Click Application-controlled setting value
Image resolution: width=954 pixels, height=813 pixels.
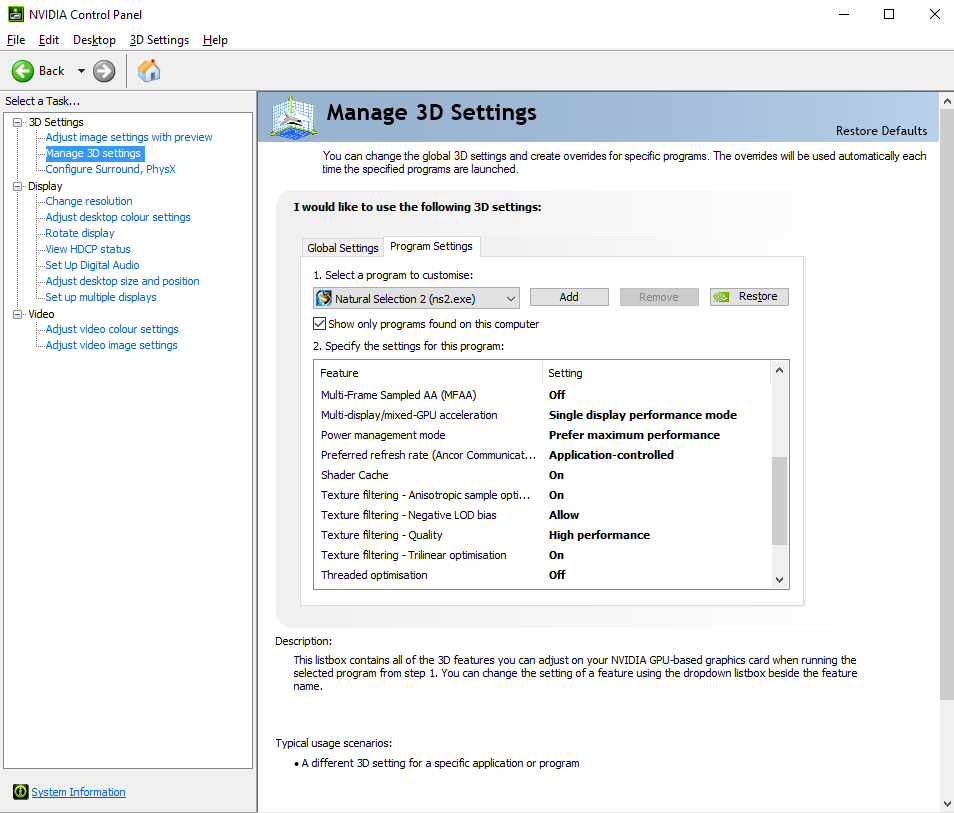pos(611,455)
